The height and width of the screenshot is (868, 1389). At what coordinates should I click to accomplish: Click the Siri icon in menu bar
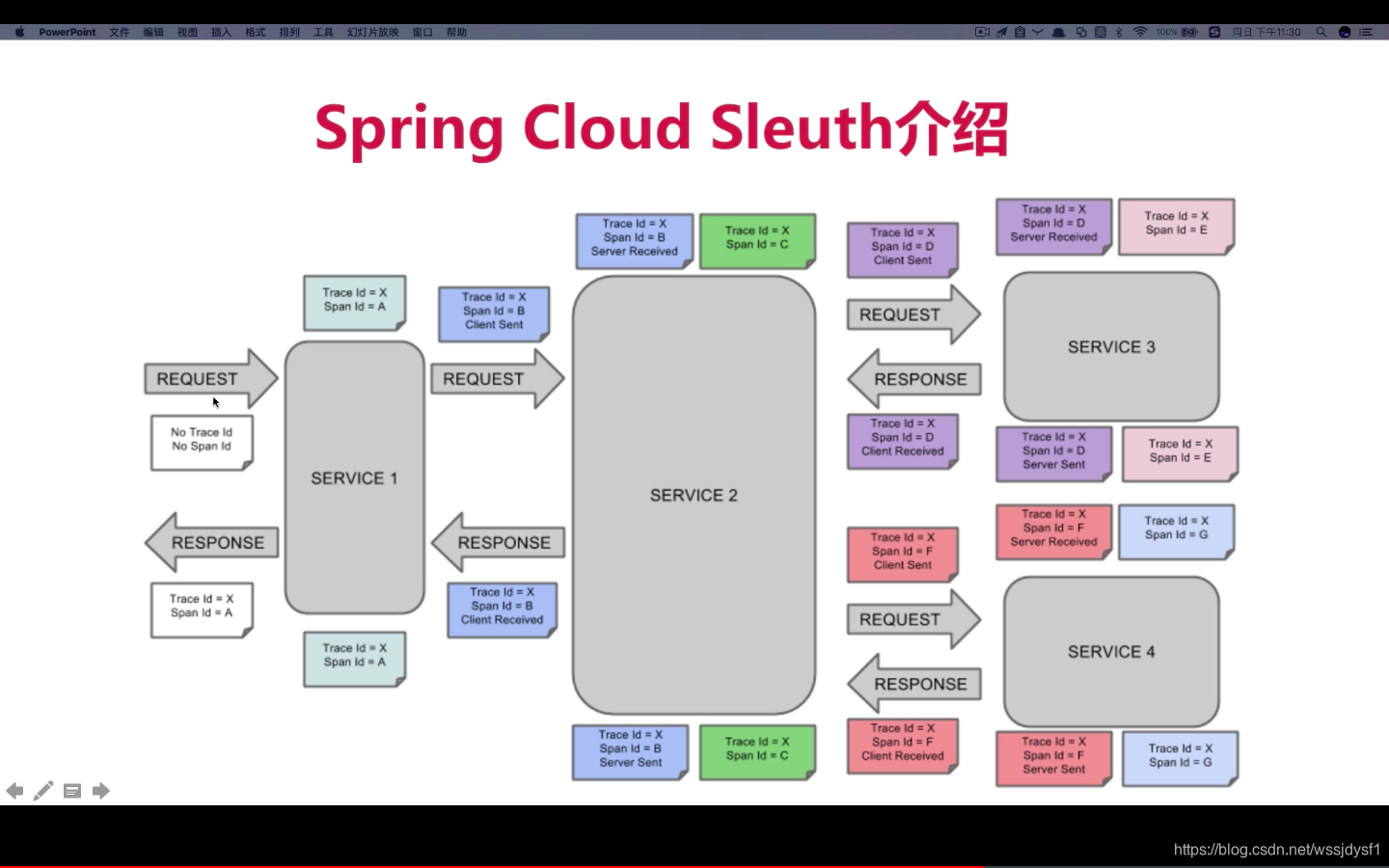[1345, 32]
